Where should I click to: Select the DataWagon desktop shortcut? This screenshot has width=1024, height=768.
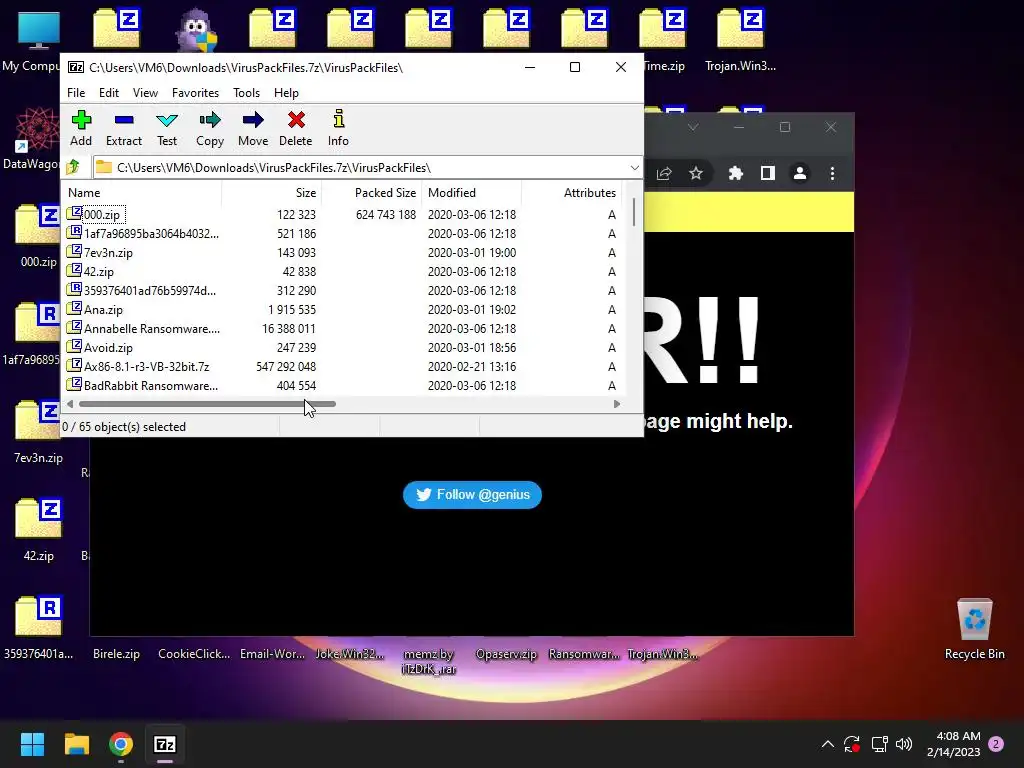click(x=31, y=138)
